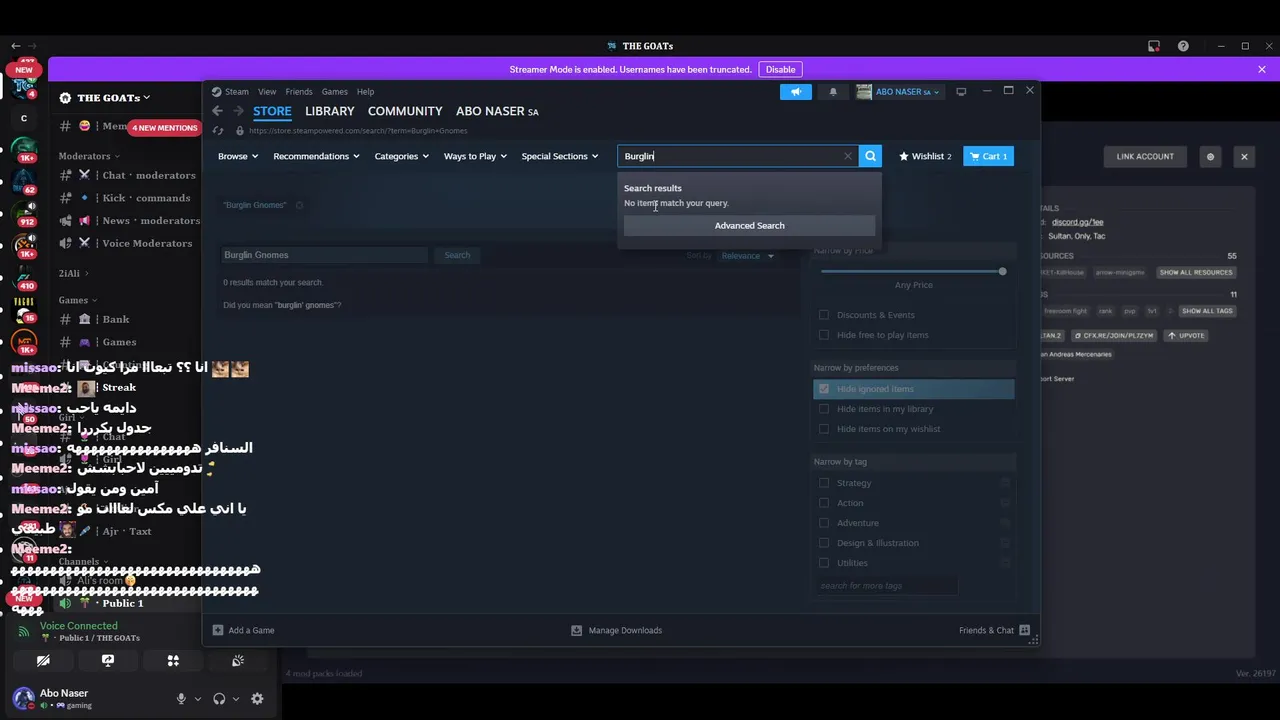Open Sort by Relevance dropdown
Image resolution: width=1280 pixels, height=720 pixels.
coord(748,256)
